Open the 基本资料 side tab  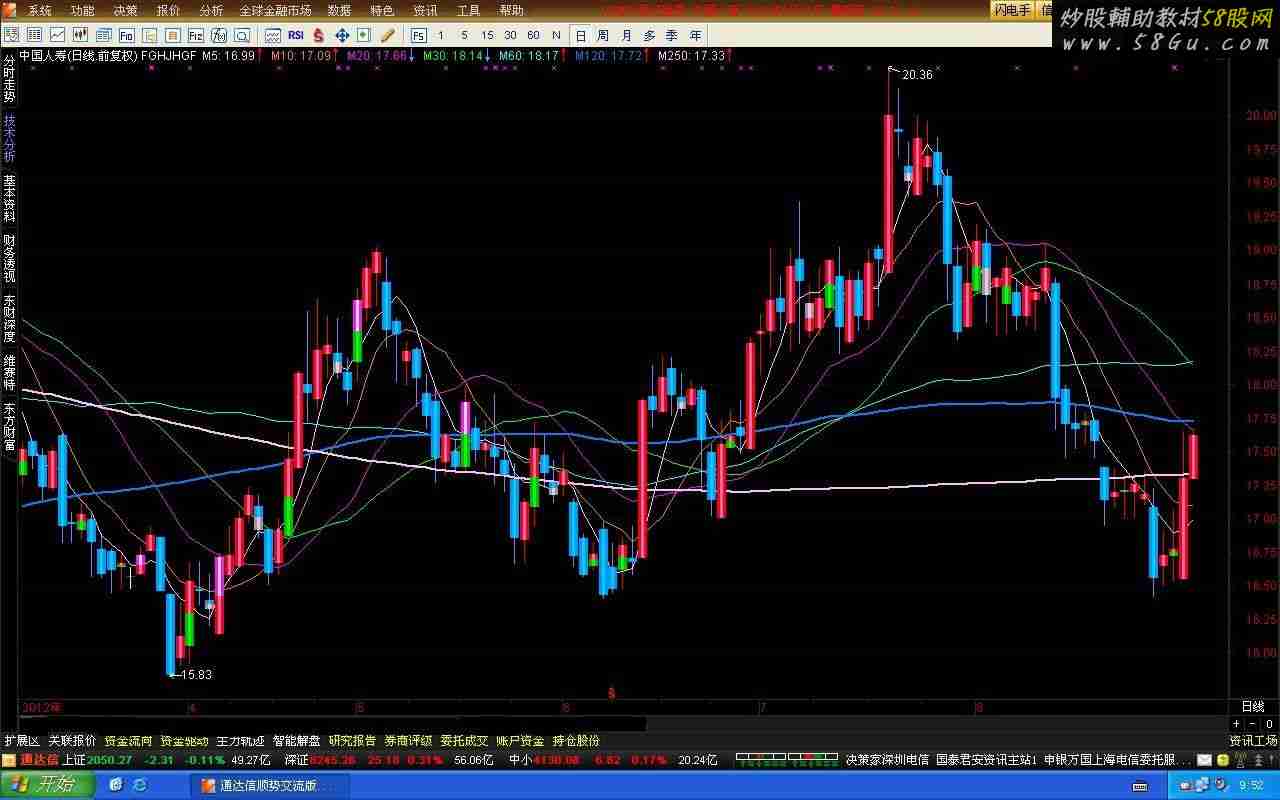click(x=9, y=199)
